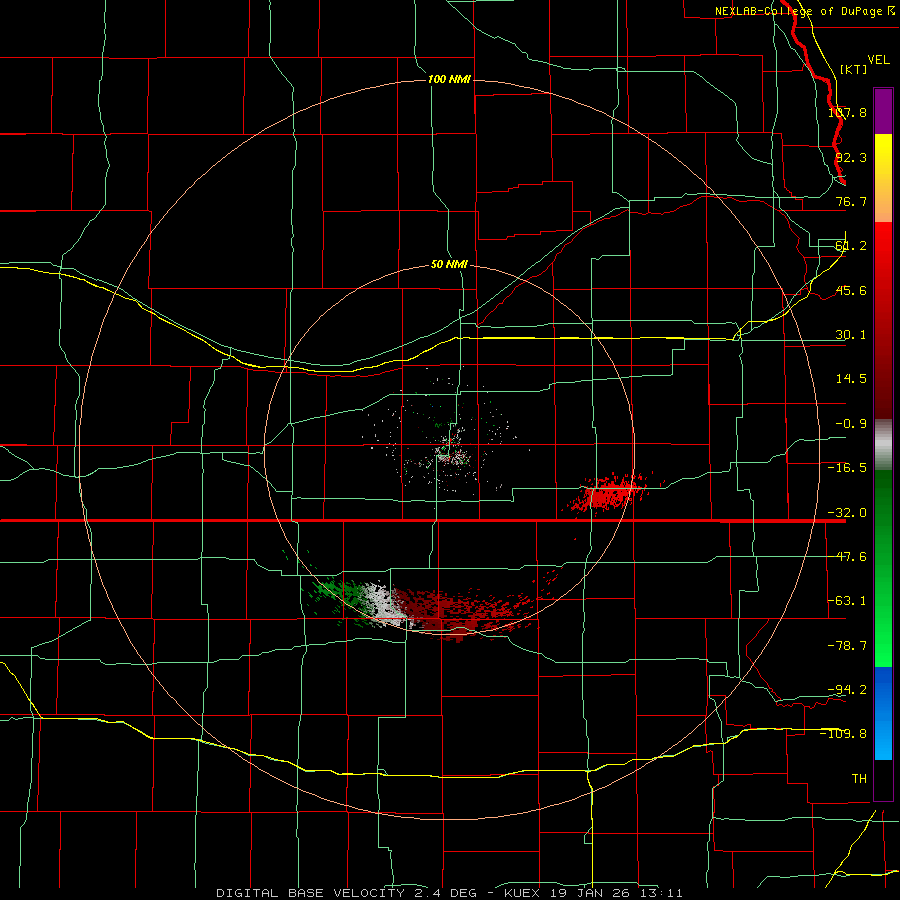The height and width of the screenshot is (900, 900).
Task: Click the white zero-velocity echo patch south of radar
Action: (382, 603)
